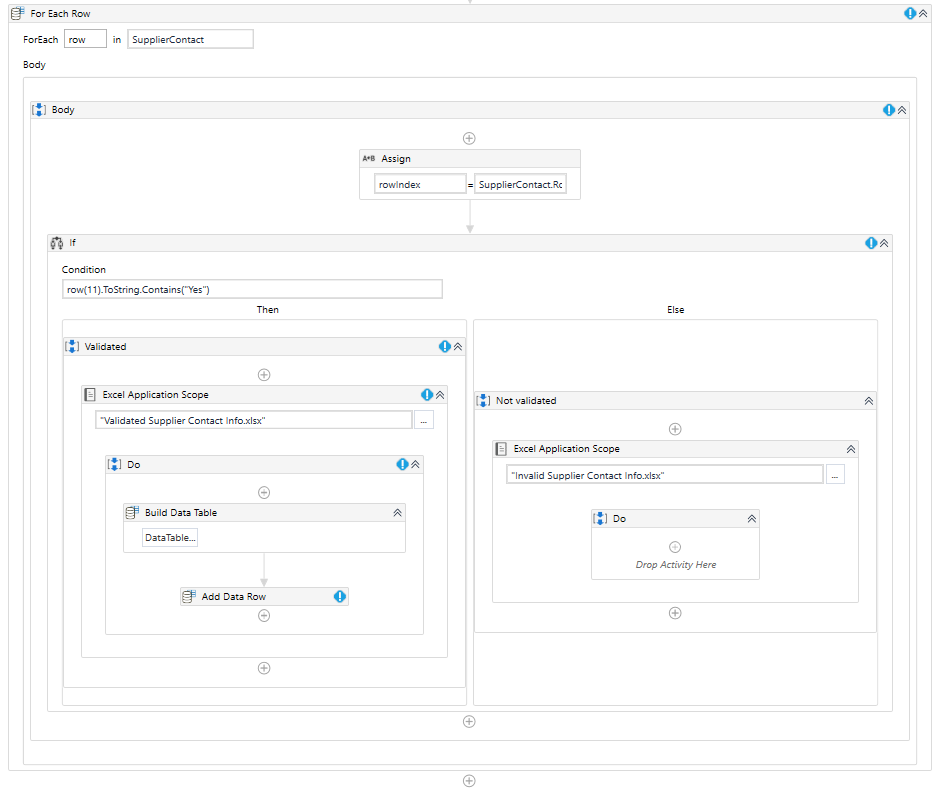Click the sequence icon on the Body container
Viewport: 945px width, 789px height.
point(39,109)
